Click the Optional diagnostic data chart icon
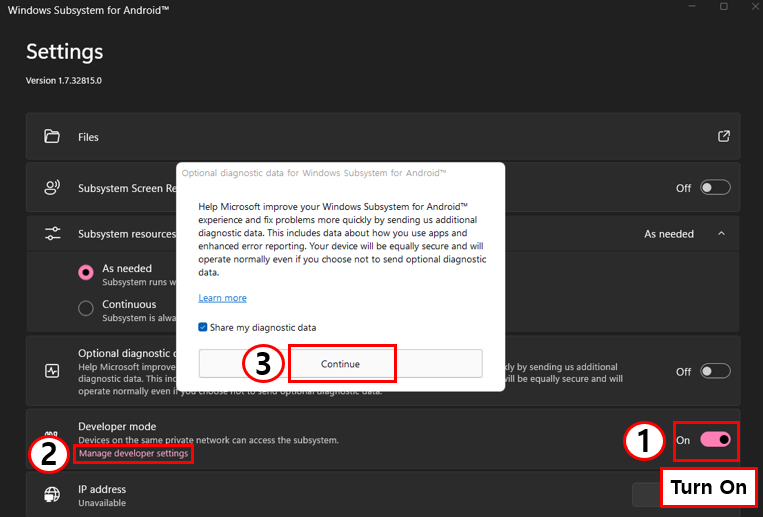Viewport: 763px width, 517px height. [x=52, y=371]
